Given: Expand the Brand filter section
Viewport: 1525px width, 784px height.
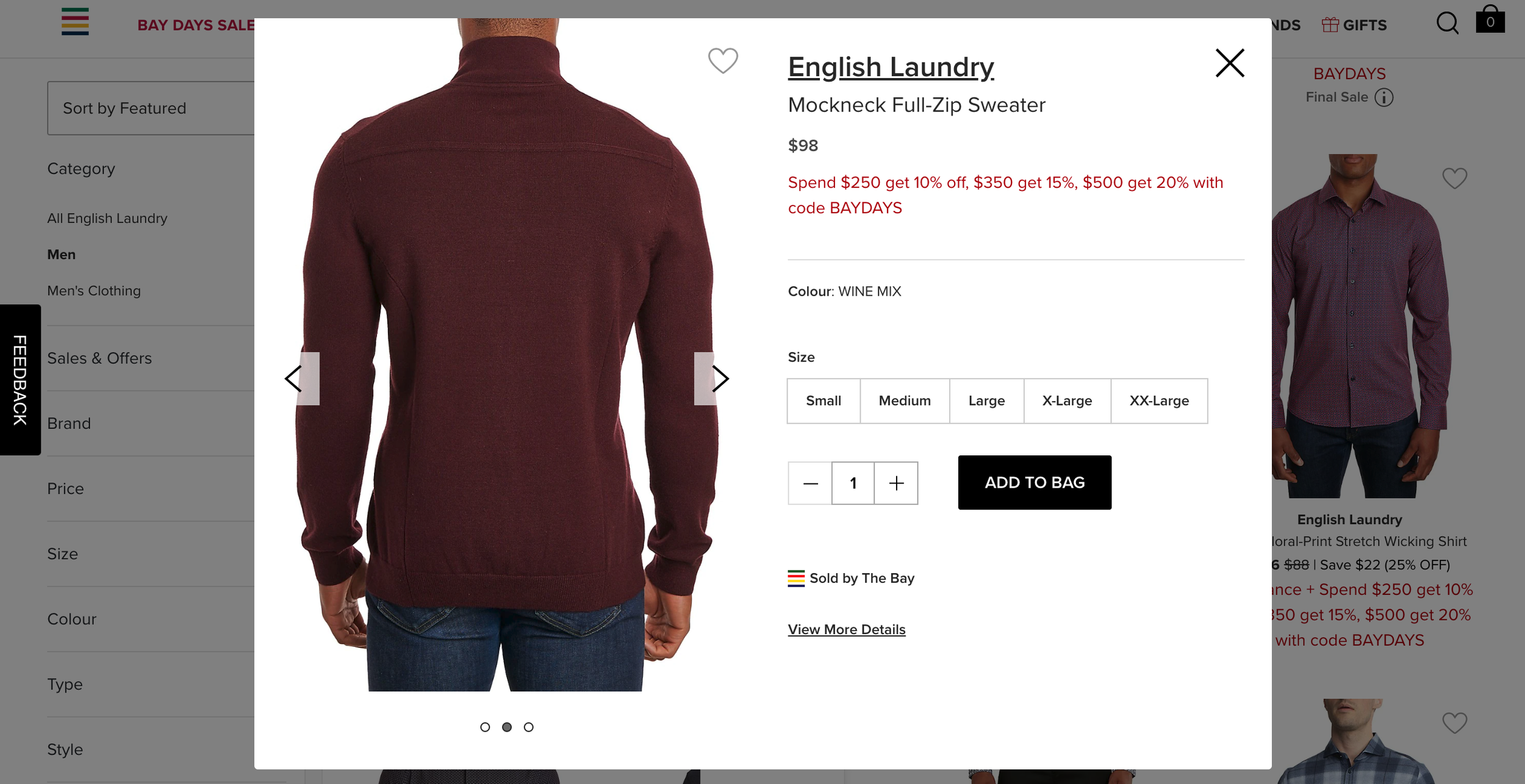Looking at the screenshot, I should [151, 423].
